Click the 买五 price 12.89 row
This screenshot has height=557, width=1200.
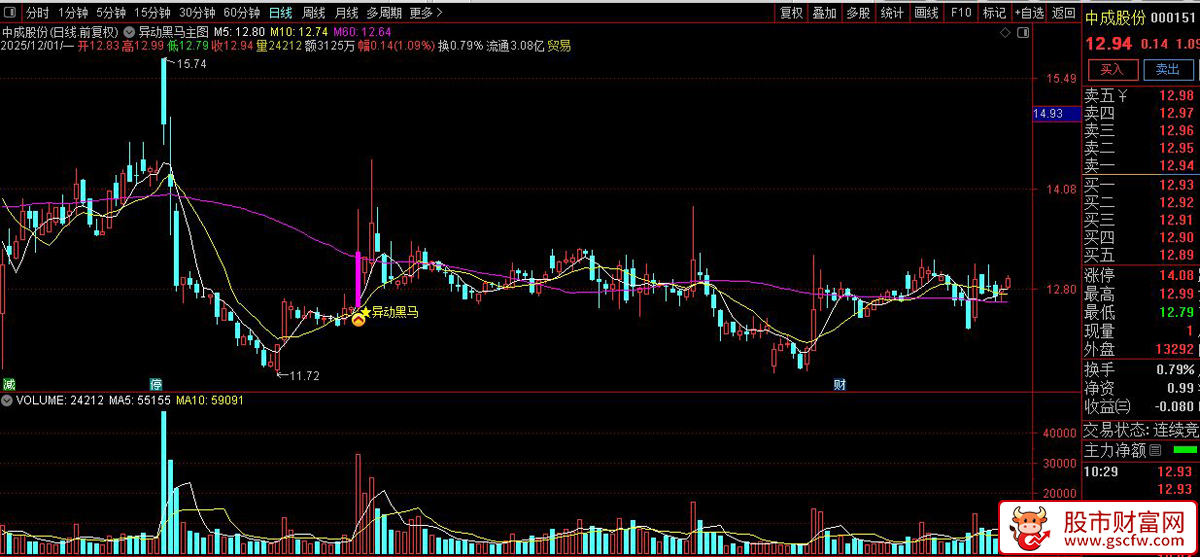coord(1141,256)
